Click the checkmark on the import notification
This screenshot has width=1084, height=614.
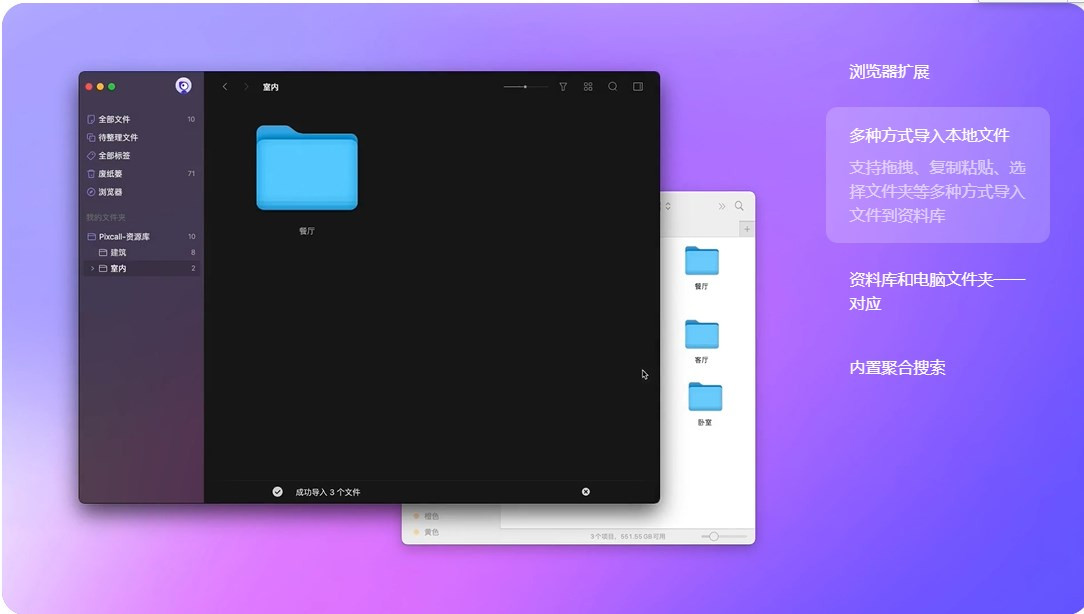tap(278, 491)
